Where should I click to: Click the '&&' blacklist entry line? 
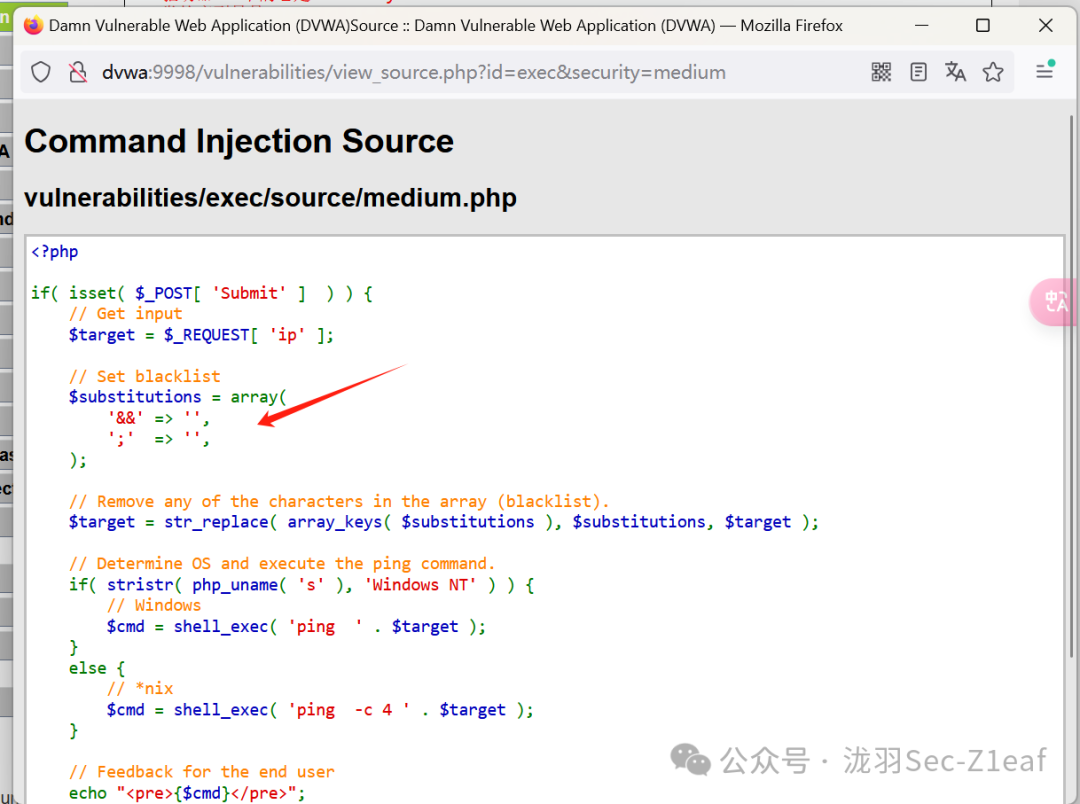click(158, 418)
